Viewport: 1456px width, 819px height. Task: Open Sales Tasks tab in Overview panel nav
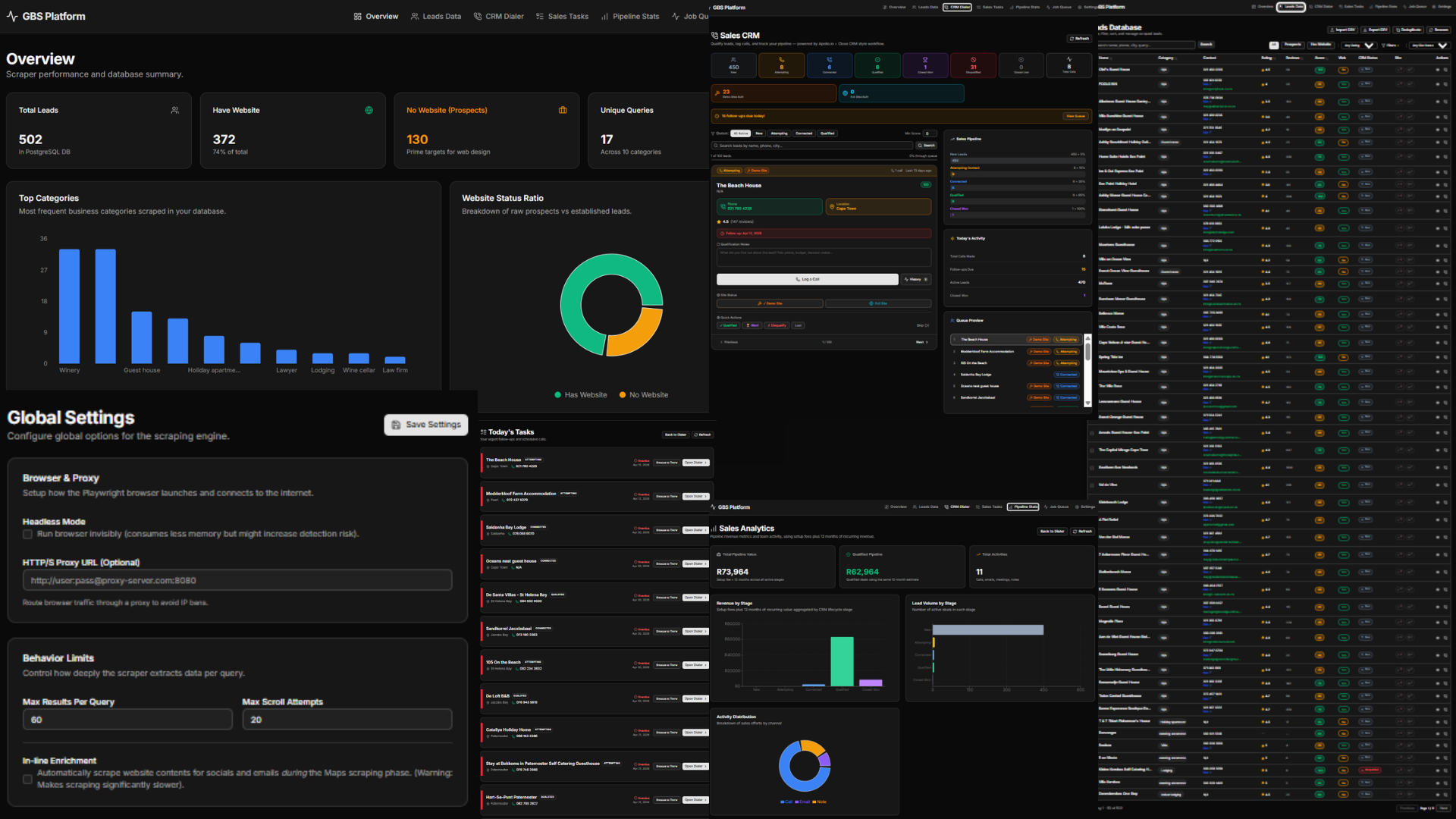(x=563, y=16)
